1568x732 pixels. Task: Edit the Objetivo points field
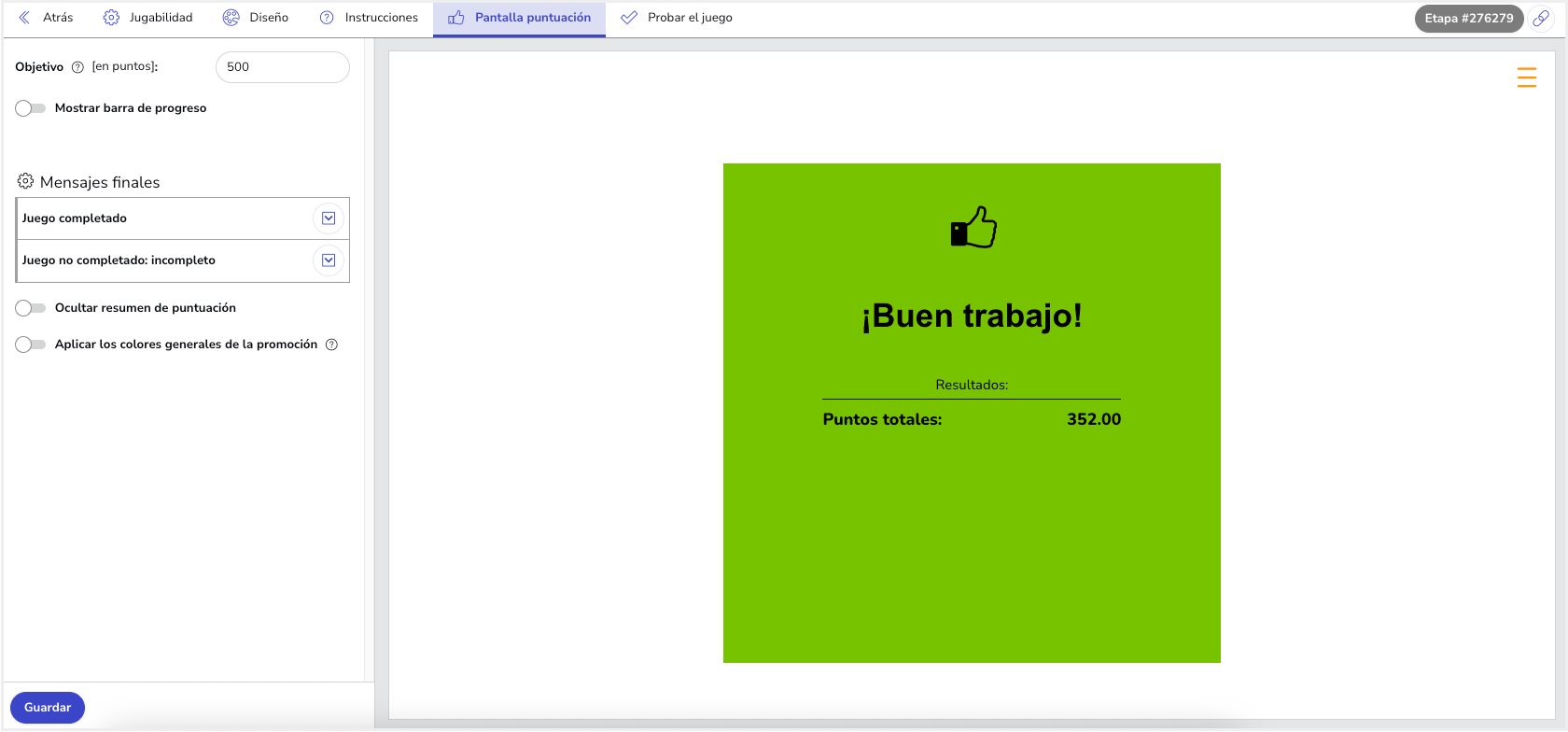pos(283,67)
